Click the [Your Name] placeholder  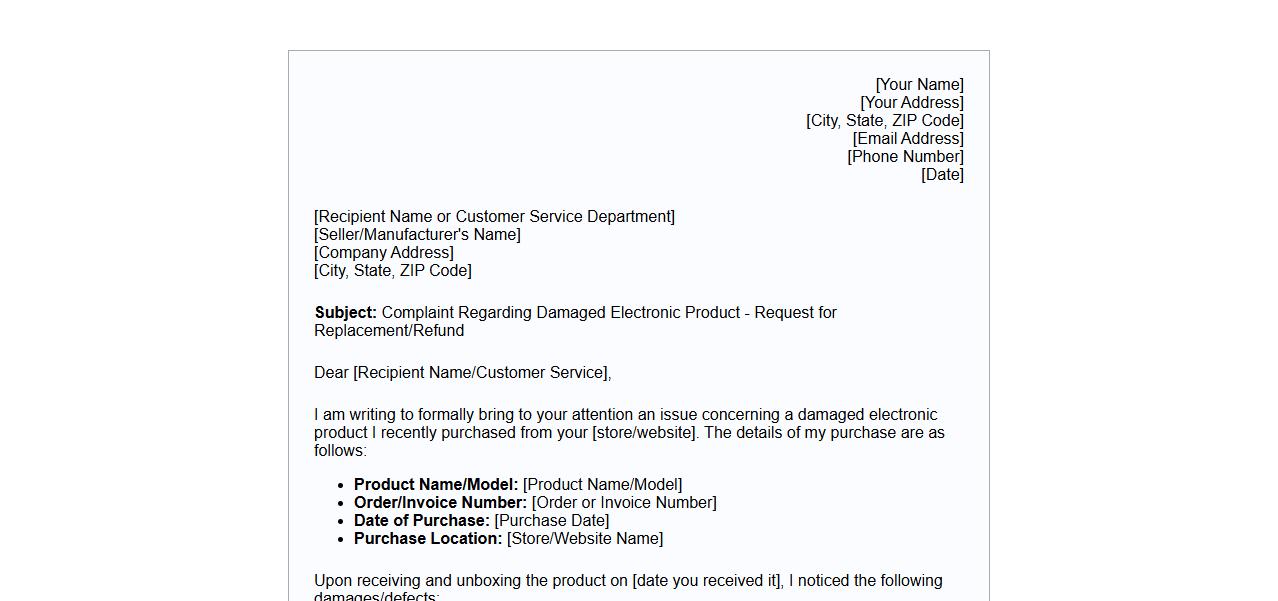coord(919,85)
